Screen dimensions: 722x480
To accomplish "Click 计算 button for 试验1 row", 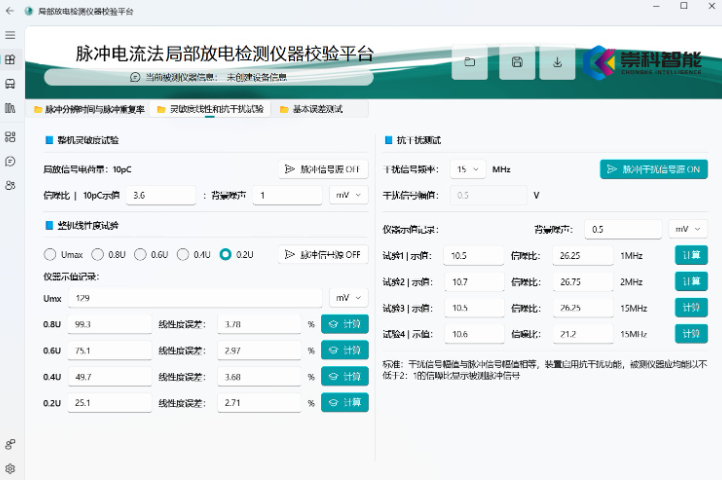I will (691, 255).
